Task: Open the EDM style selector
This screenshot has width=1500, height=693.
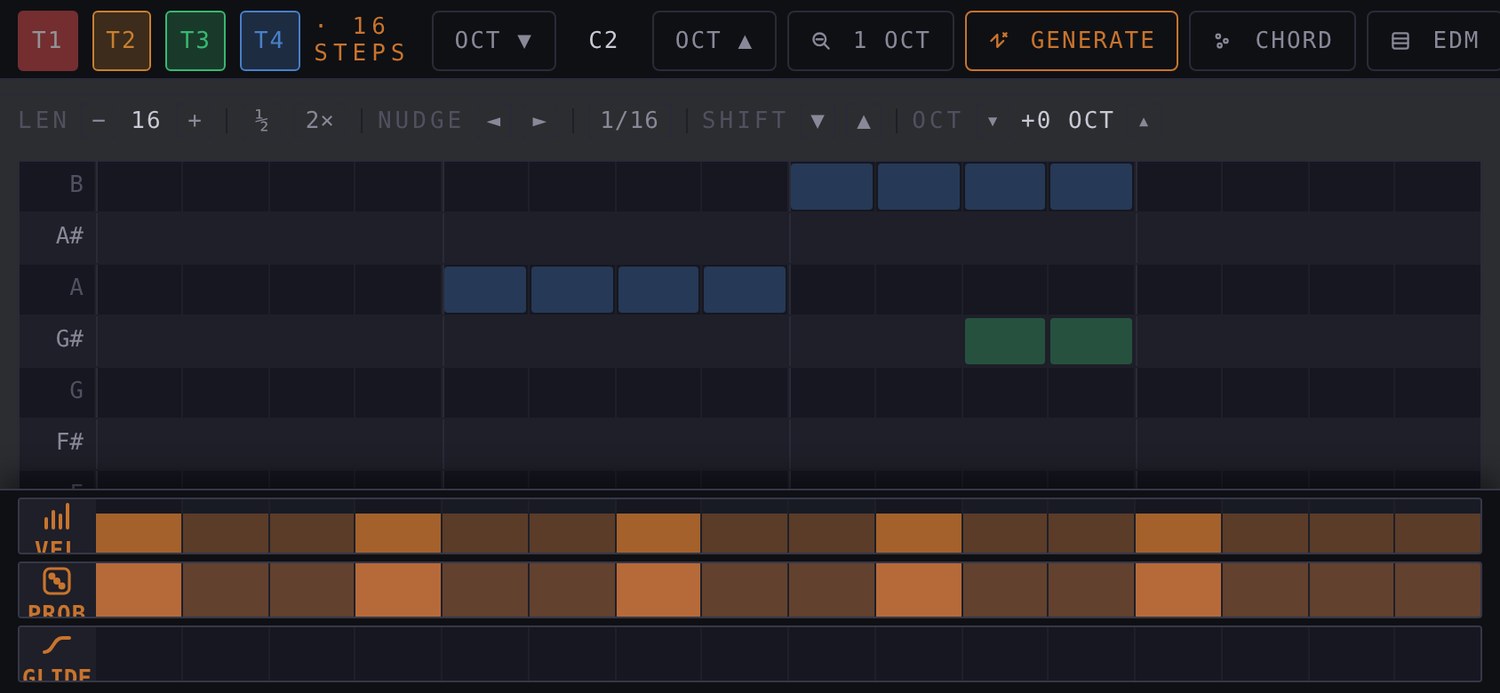Action: click(1435, 41)
